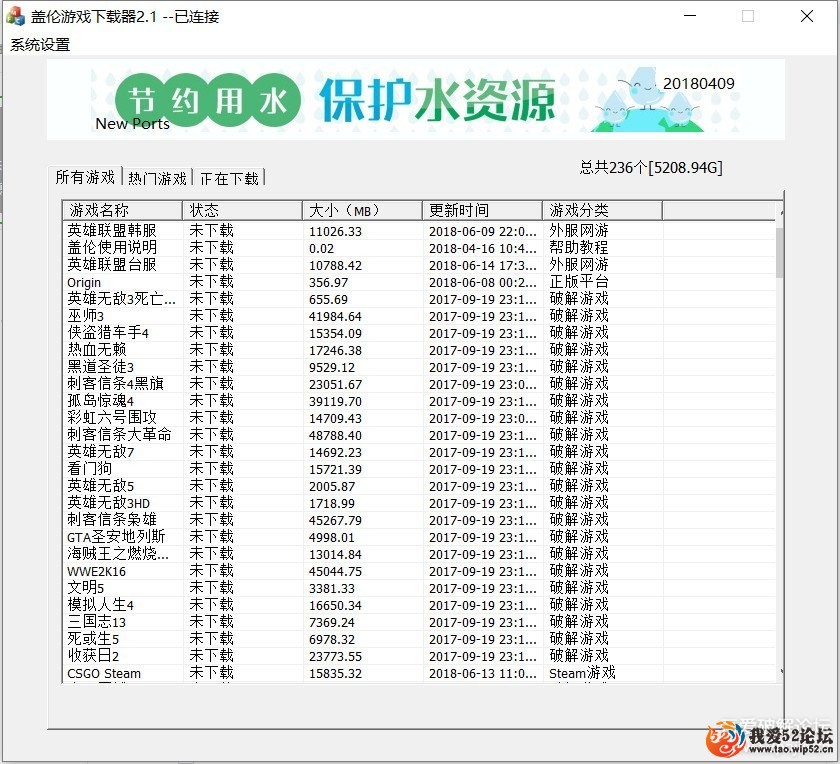Viewport: 840px width, 764px height.
Task: Select the 刺客信条4黑旗 game row
Action: (419, 384)
